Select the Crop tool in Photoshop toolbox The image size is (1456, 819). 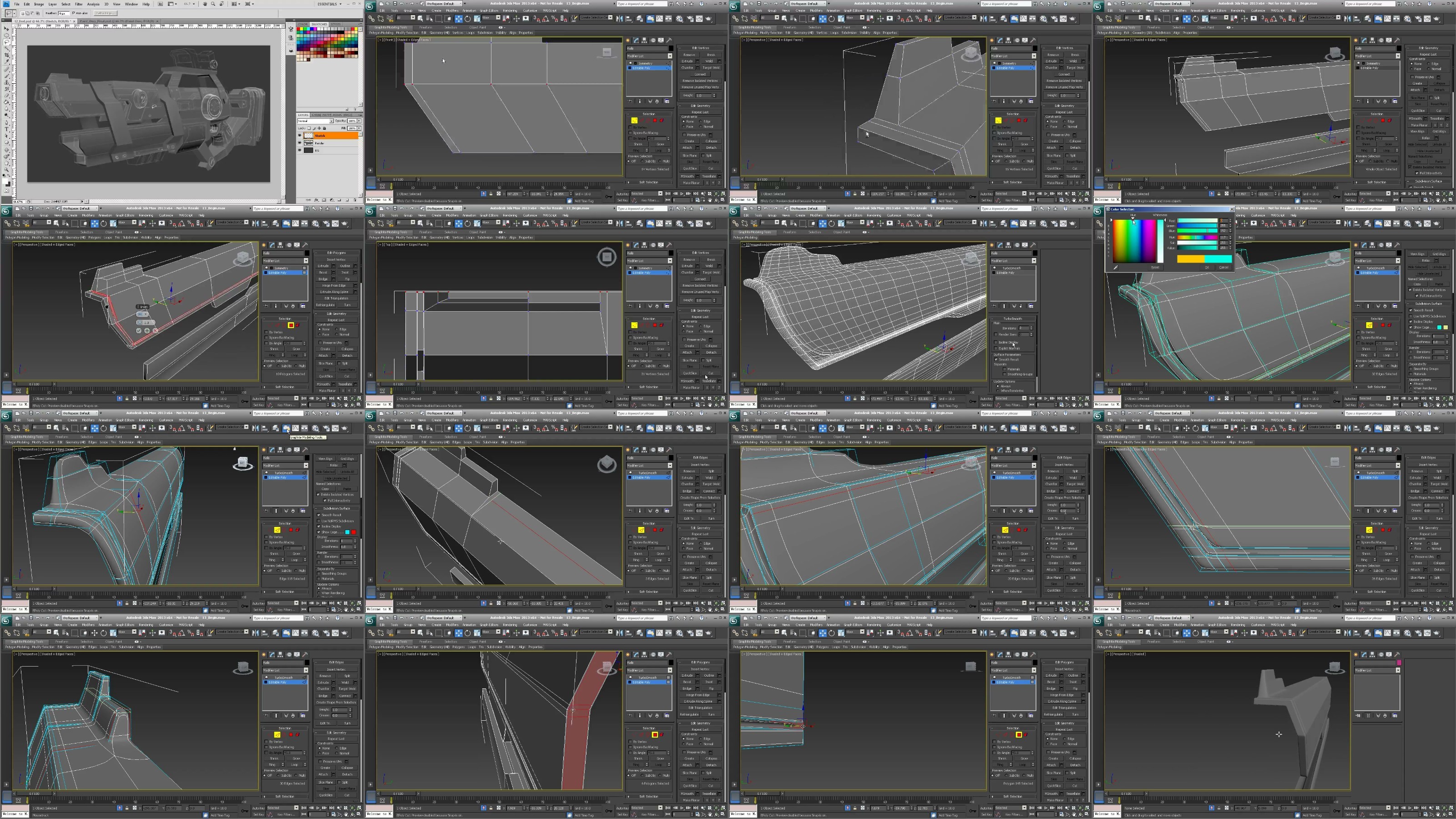coord(7,55)
